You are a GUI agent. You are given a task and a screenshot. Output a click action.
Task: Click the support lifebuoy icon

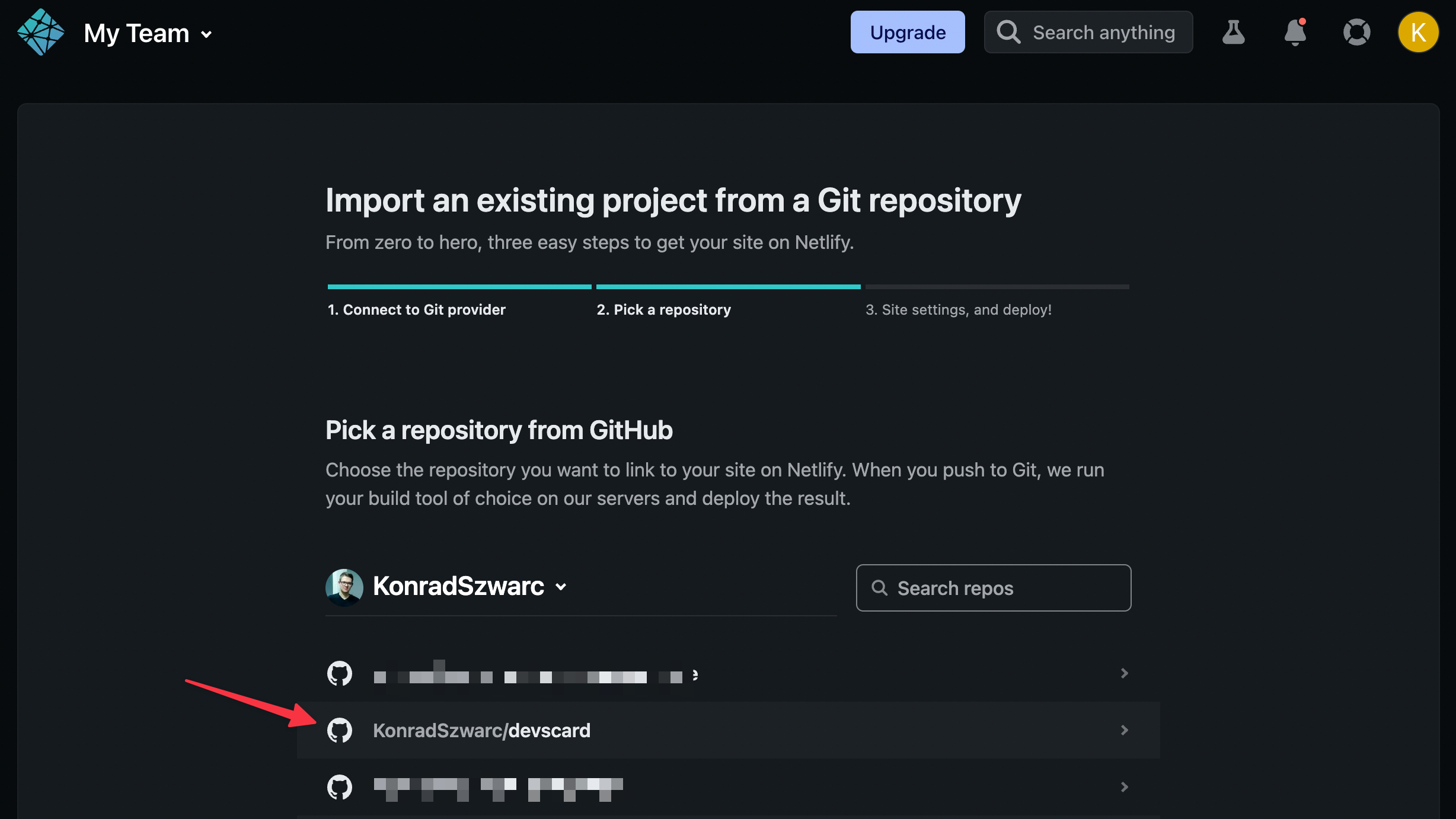pos(1356,33)
